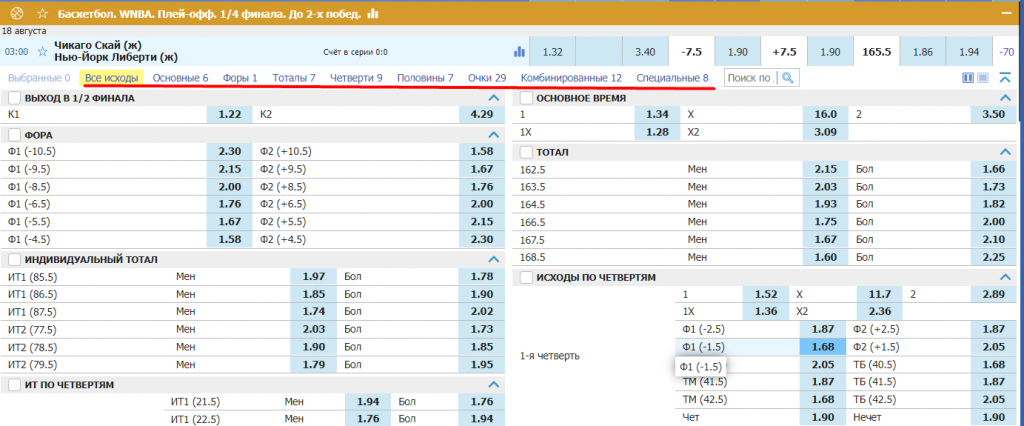Check the ТОТАЛ section checkbox
The image size is (1024, 426).
pos(524,152)
